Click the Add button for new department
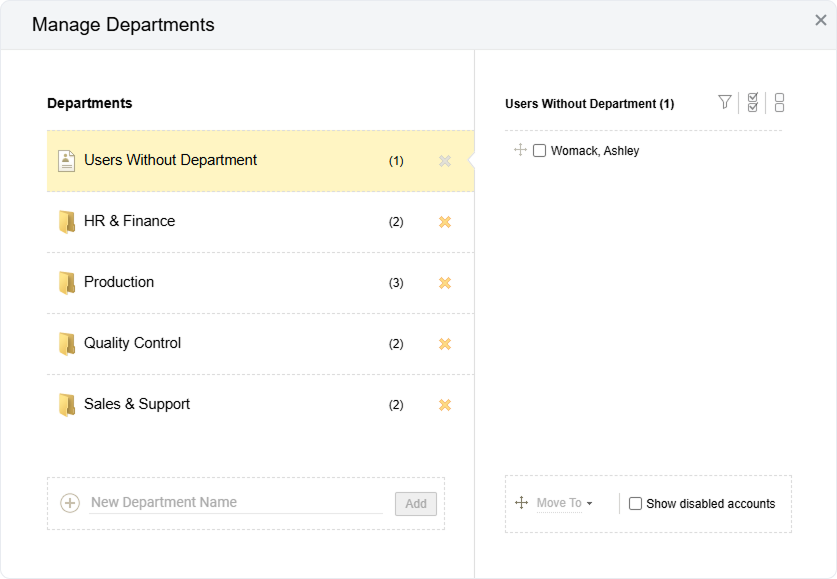The image size is (837, 579). [x=415, y=504]
